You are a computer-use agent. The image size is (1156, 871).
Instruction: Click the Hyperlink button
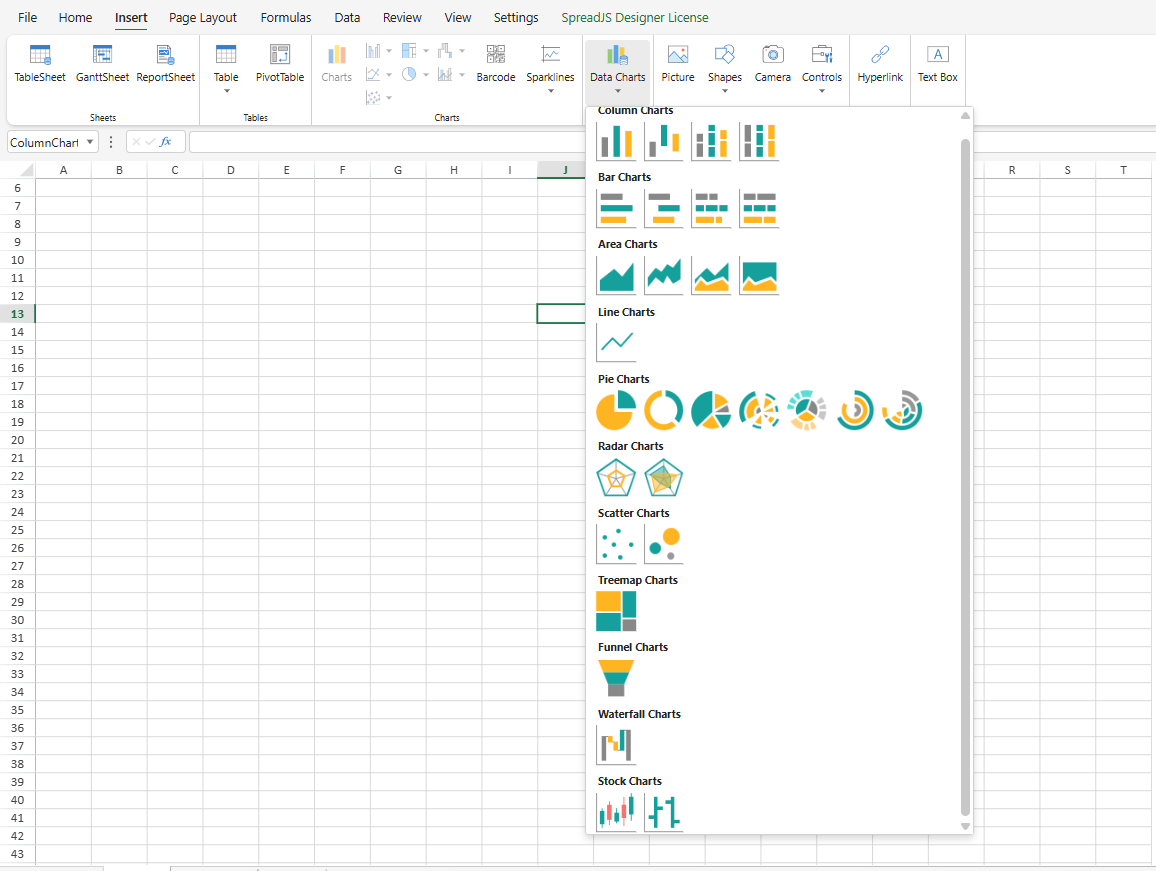[x=880, y=63]
